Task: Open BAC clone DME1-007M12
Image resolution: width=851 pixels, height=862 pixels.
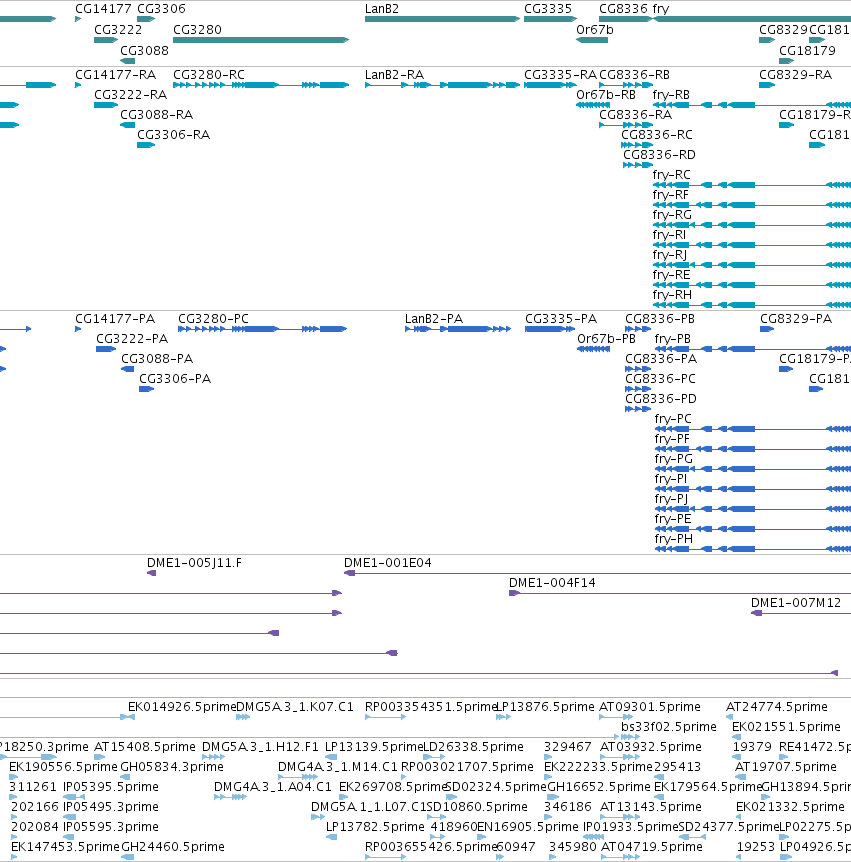Action: [795, 603]
